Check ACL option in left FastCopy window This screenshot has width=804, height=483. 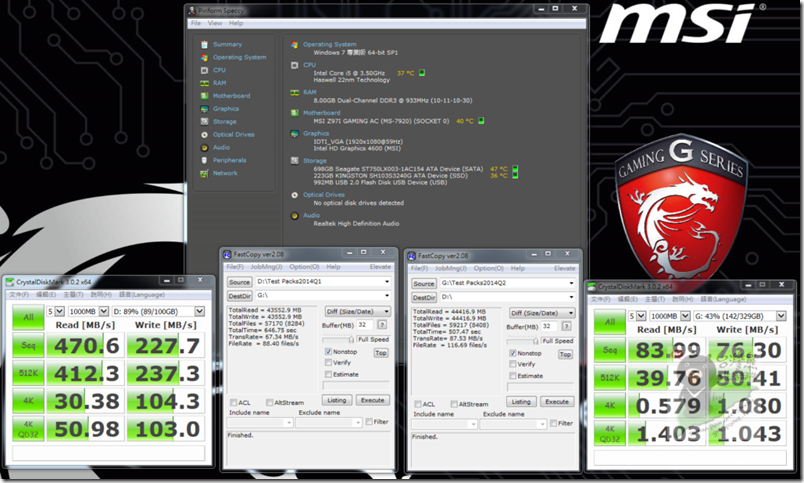point(234,402)
